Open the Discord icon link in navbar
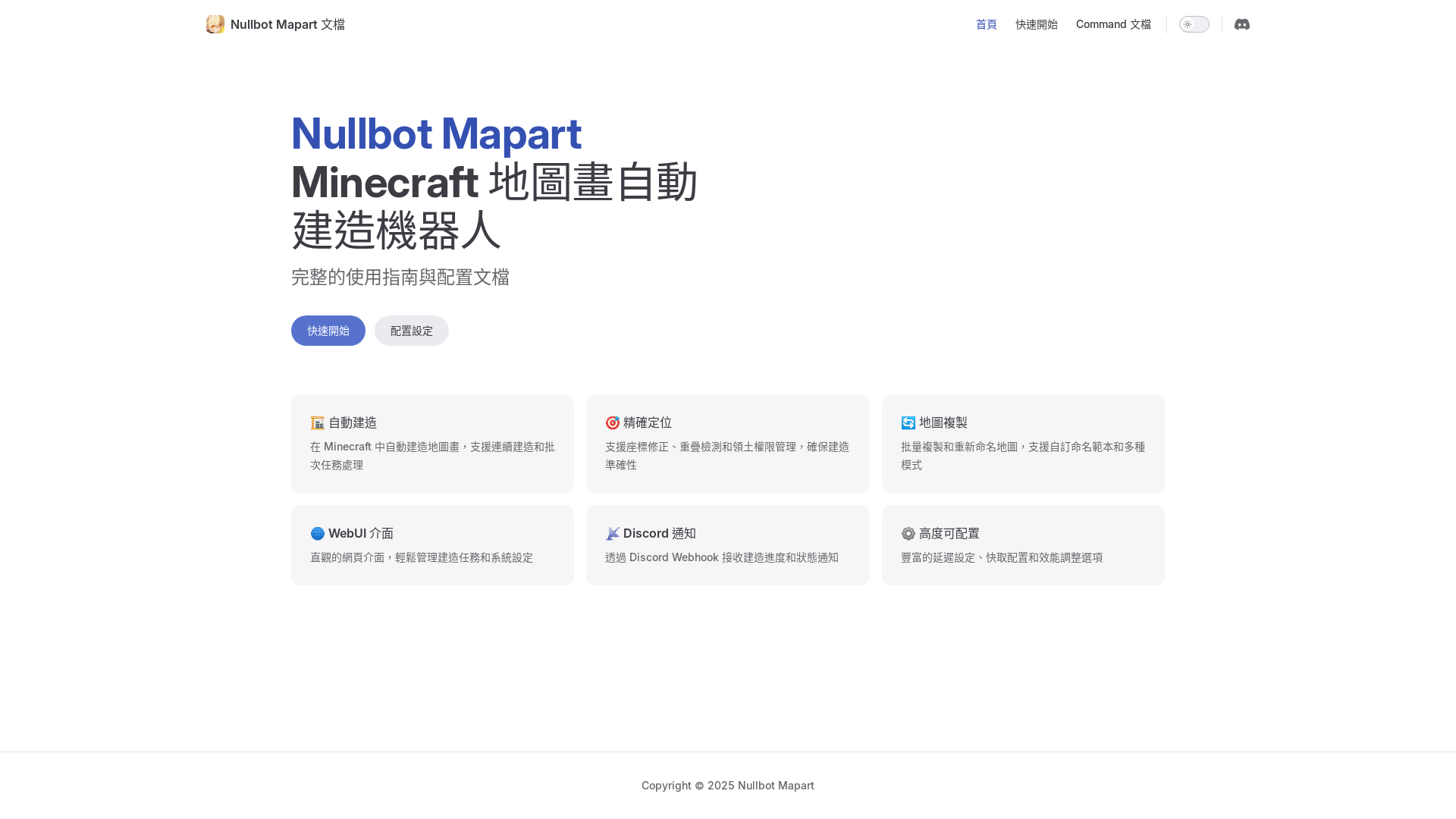This screenshot has width=1456, height=819. (x=1241, y=24)
